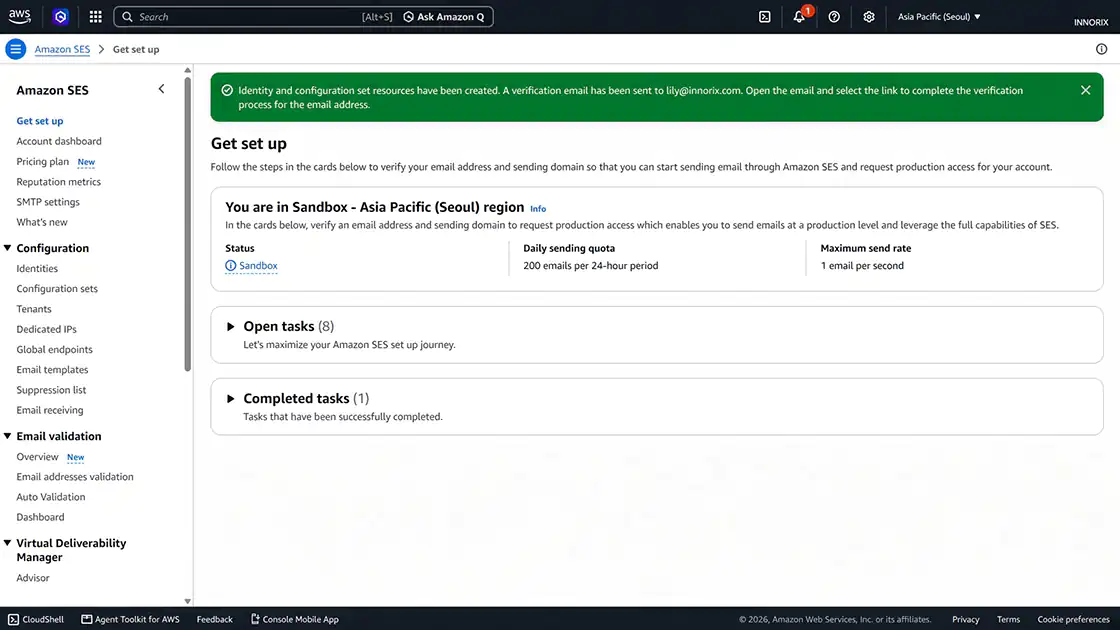Click sidebar scrollbar down arrow
This screenshot has height=630, width=1120.
pos(187,601)
